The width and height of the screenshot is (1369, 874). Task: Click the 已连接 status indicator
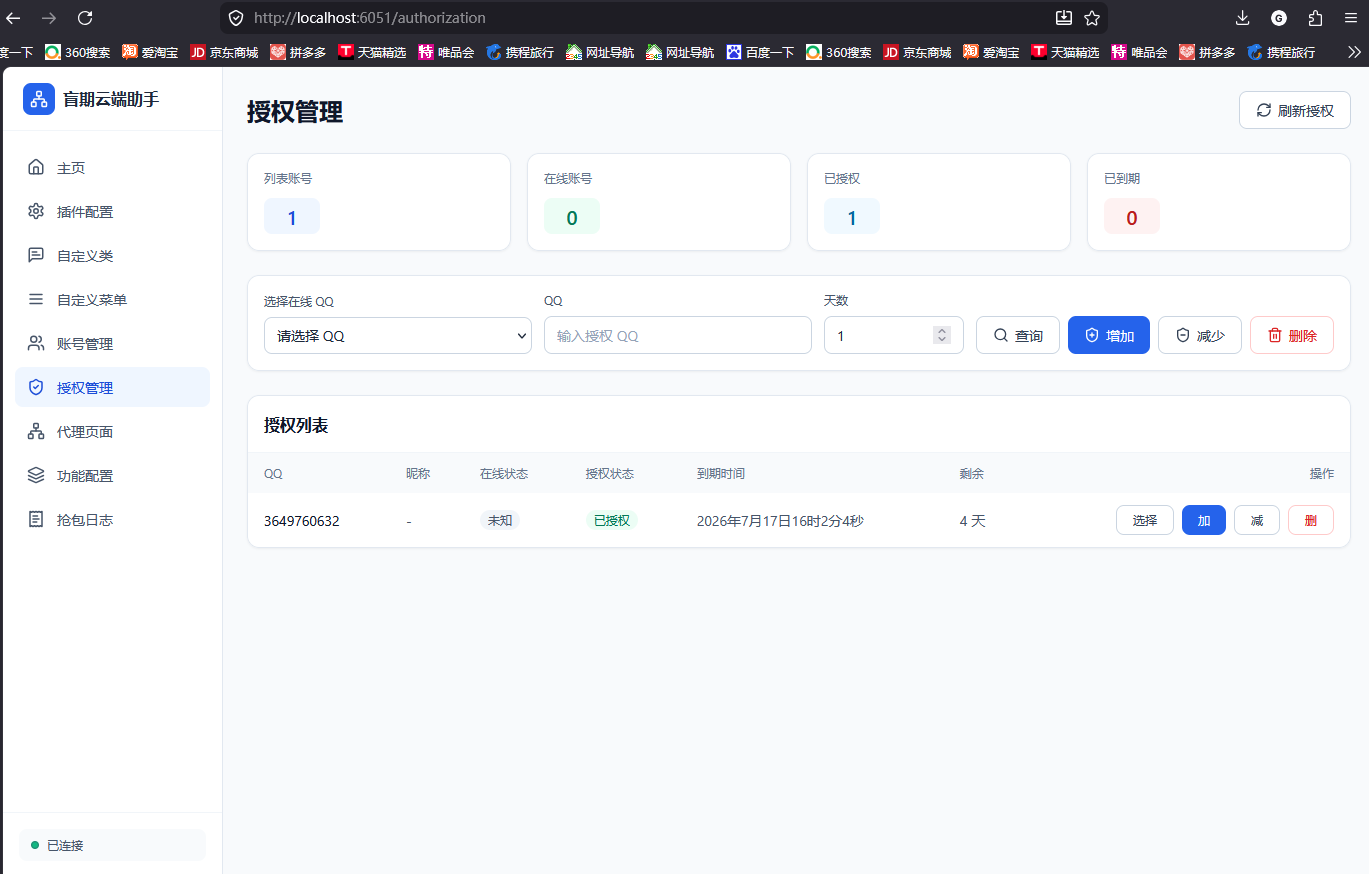coord(112,845)
